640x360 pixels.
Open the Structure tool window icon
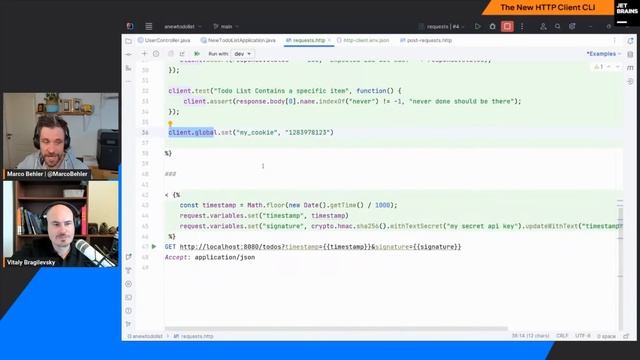click(x=129, y=68)
